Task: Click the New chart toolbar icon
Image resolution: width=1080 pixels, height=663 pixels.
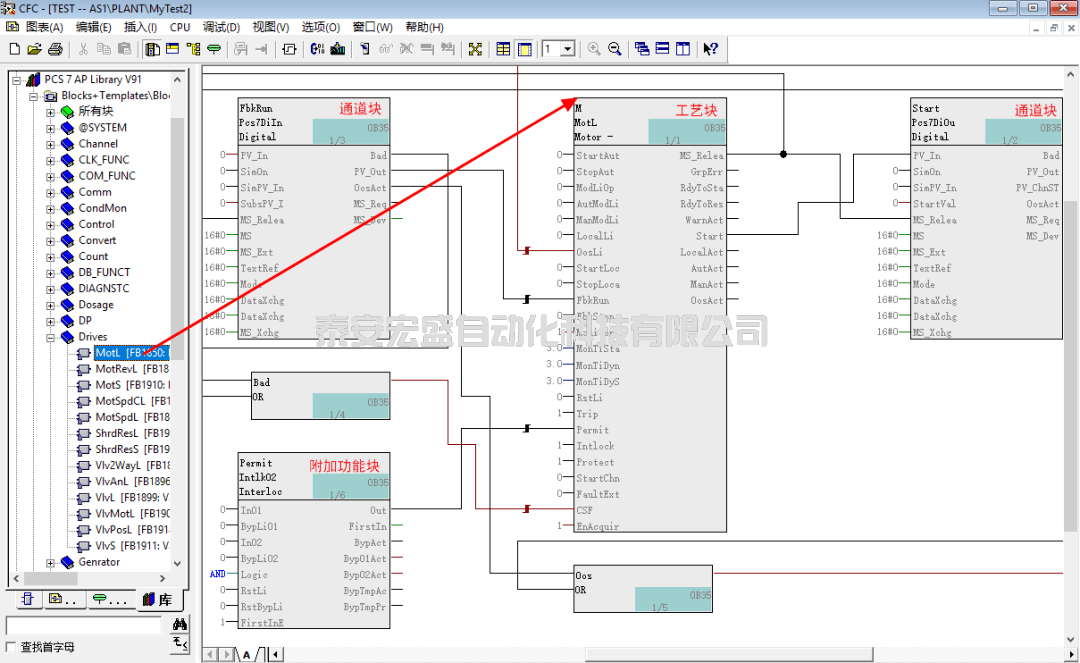Action: tap(14, 49)
